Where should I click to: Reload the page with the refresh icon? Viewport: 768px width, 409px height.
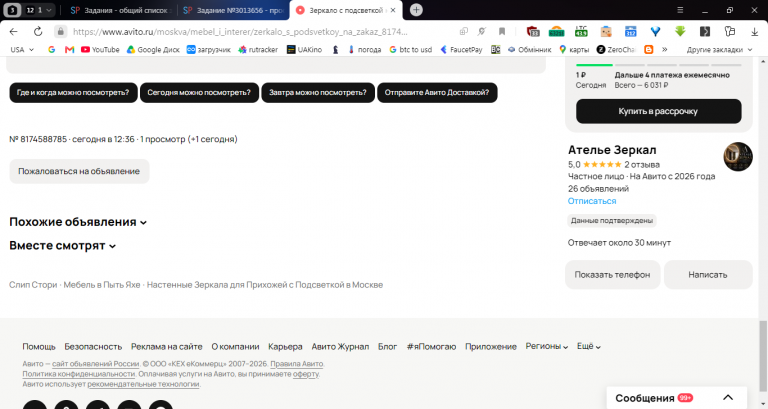(x=38, y=31)
